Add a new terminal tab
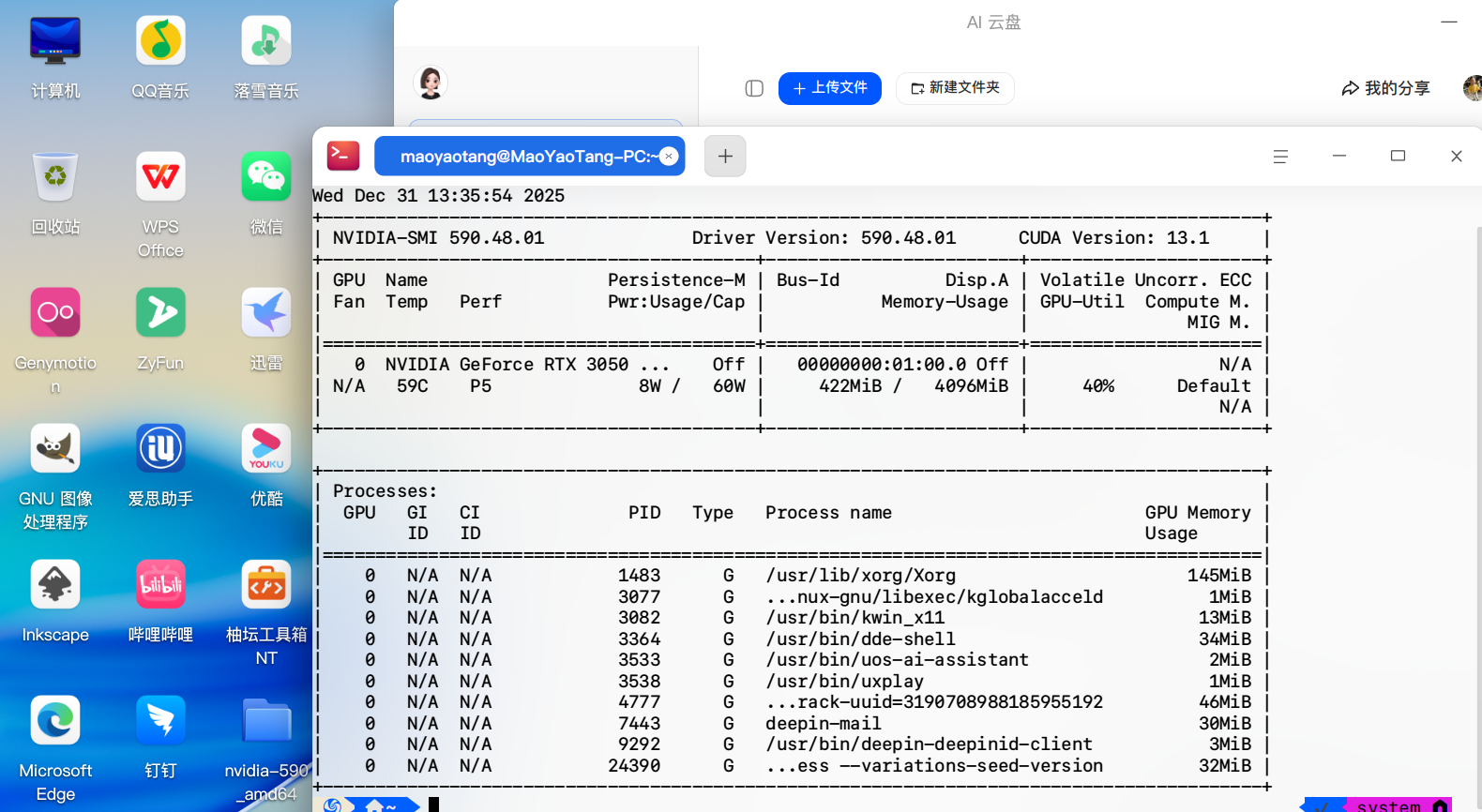The width and height of the screenshot is (1482, 812). (725, 156)
